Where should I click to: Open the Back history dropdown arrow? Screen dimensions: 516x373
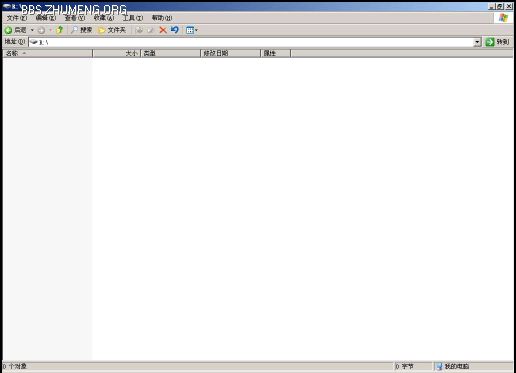(32, 30)
